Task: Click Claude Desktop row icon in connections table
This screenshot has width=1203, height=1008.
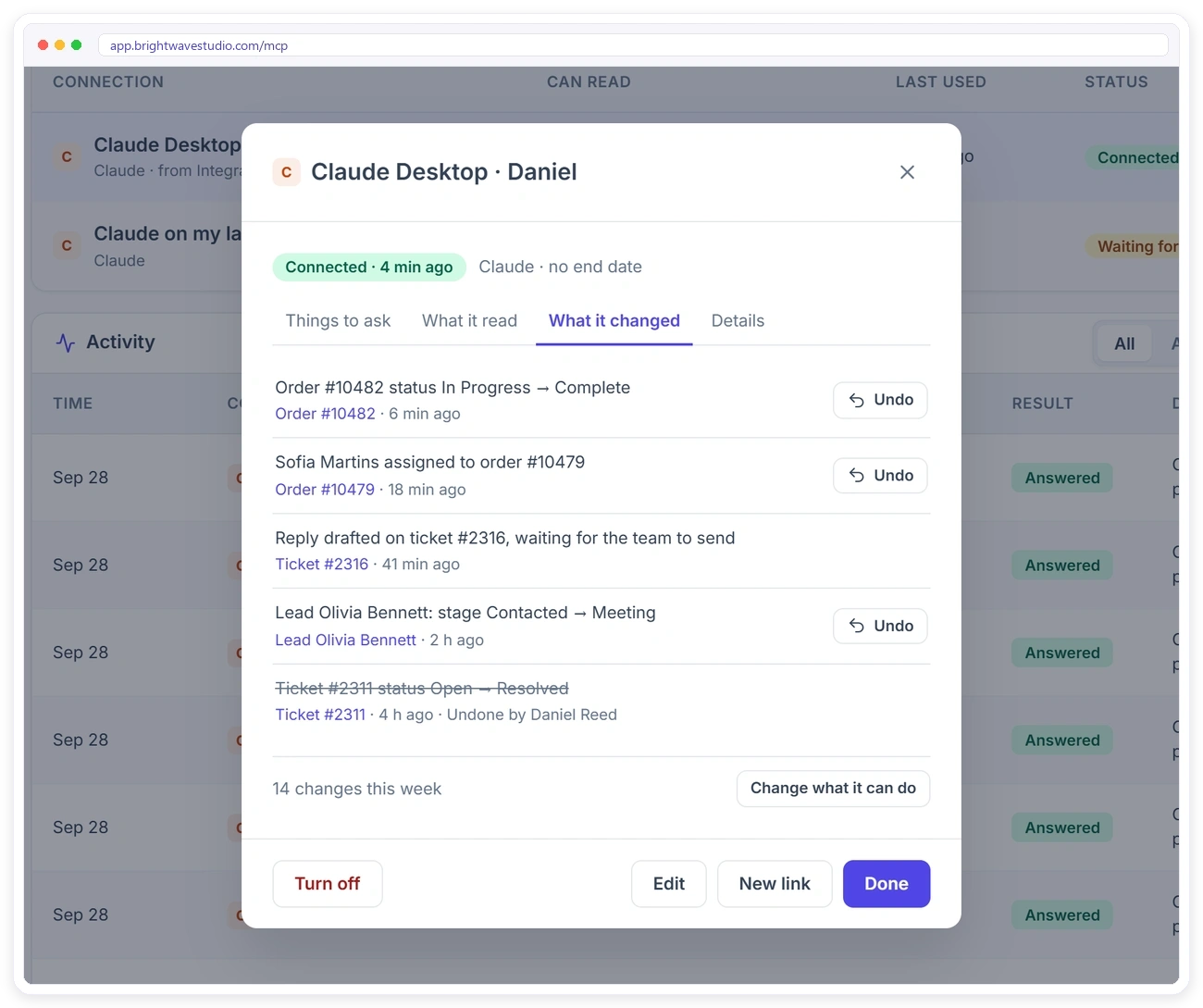Action: (x=66, y=156)
